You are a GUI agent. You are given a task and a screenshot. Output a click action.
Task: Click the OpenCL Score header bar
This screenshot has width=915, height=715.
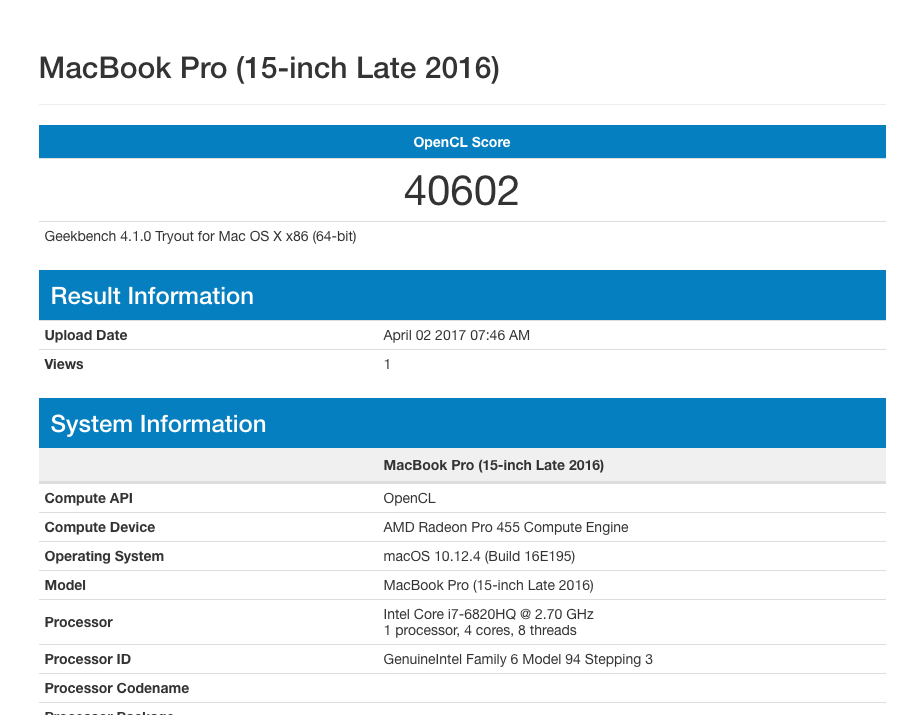[x=462, y=142]
